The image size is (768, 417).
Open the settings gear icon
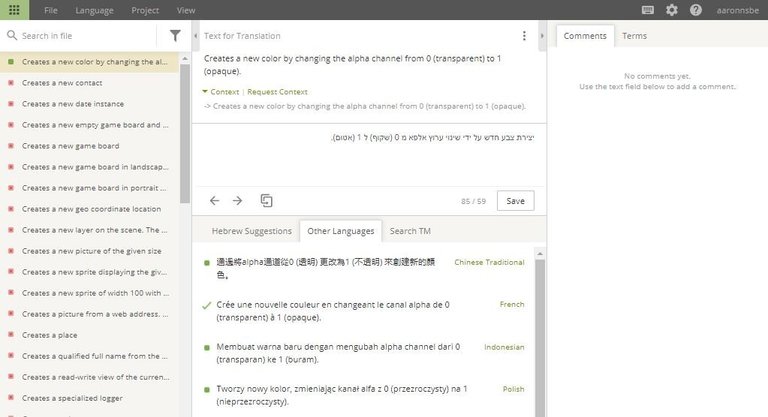click(672, 10)
